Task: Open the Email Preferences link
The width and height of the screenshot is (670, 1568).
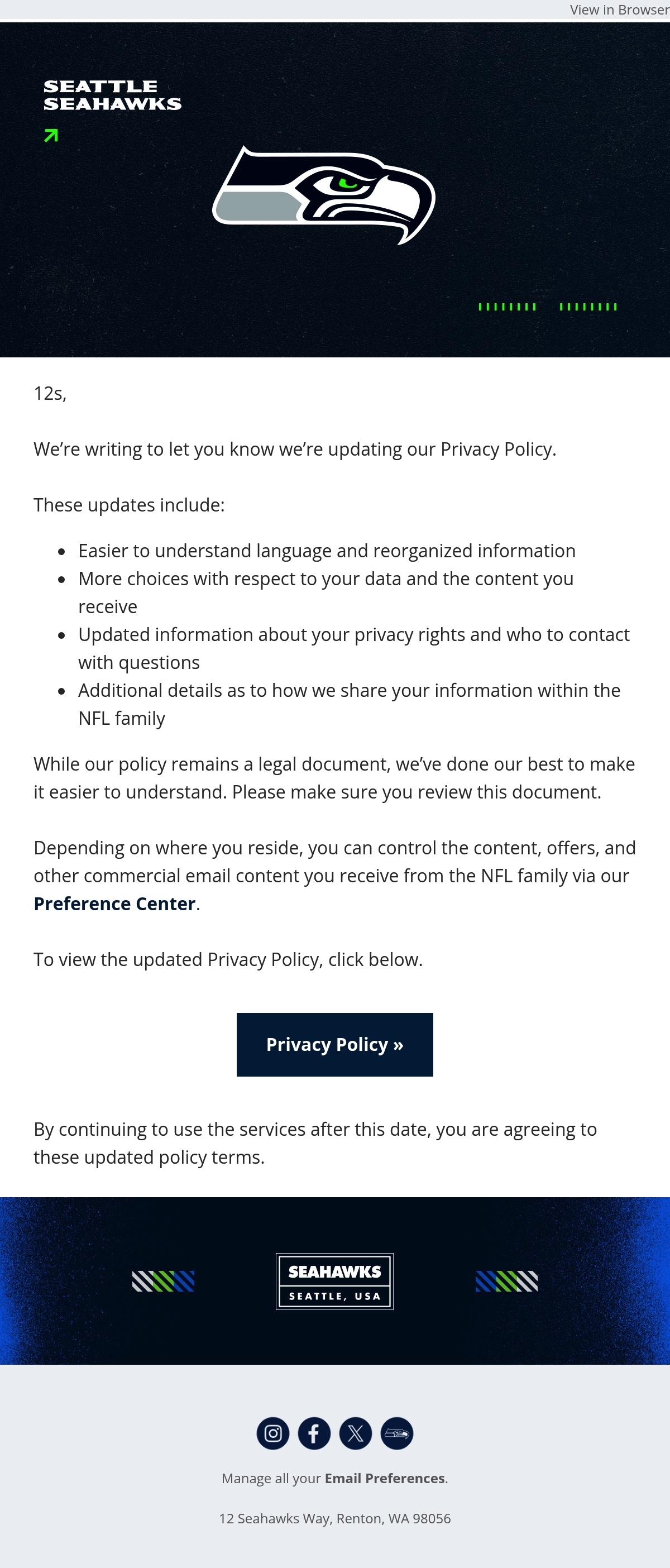Action: click(385, 1478)
